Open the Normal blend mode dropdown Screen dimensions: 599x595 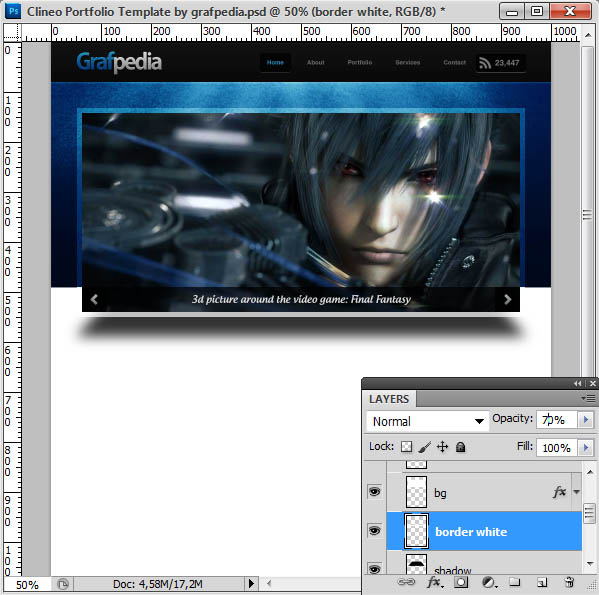pos(427,421)
